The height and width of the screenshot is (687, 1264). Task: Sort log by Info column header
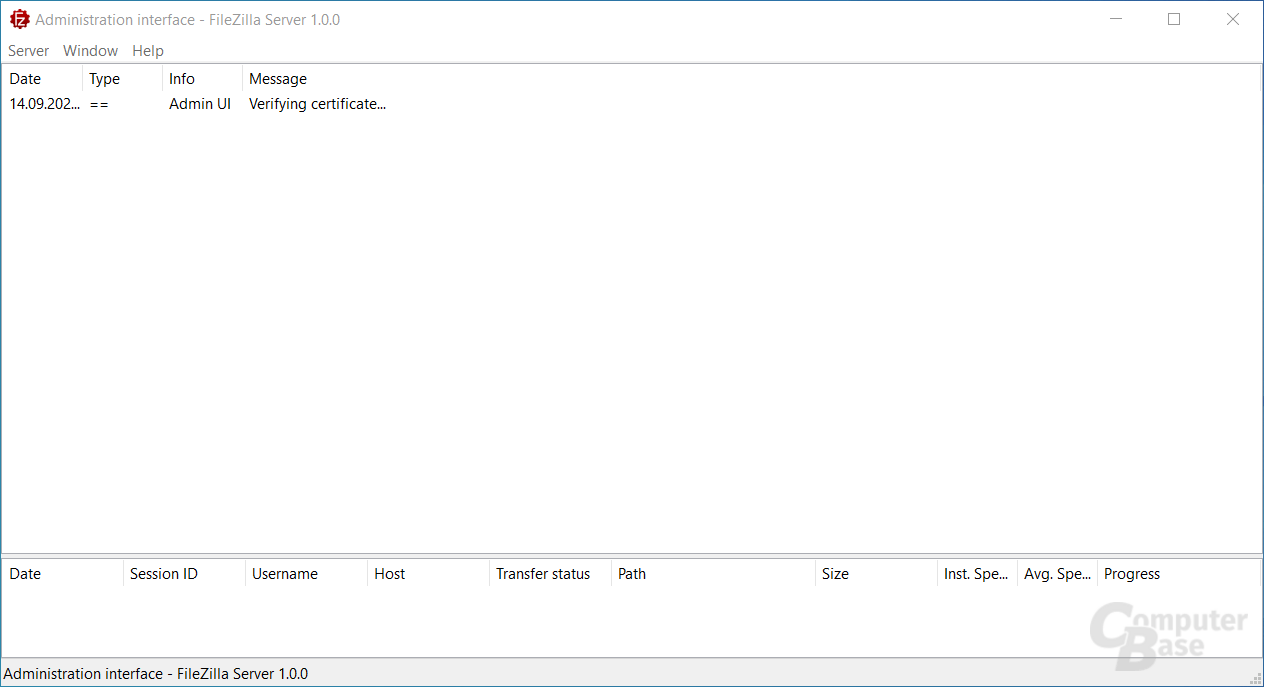pos(202,79)
